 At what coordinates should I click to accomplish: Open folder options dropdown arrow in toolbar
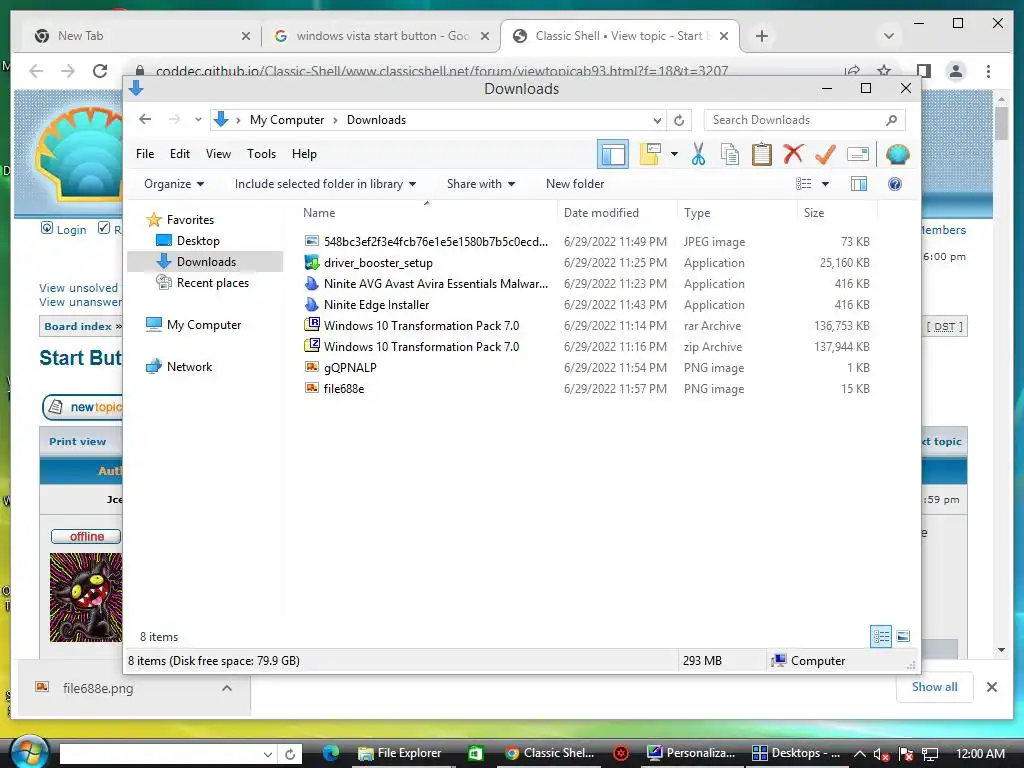click(x=675, y=155)
